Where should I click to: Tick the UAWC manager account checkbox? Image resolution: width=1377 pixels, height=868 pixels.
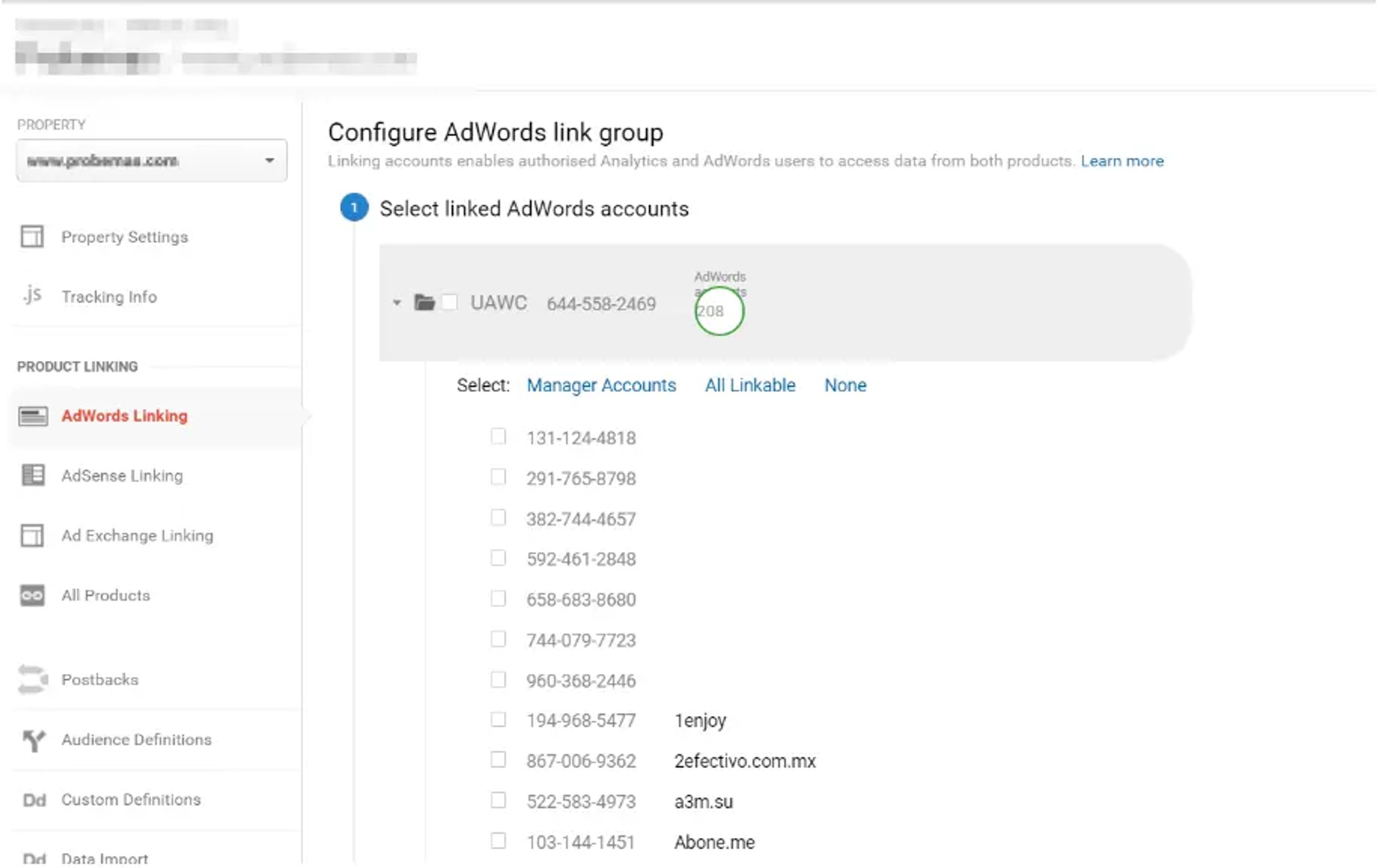[x=450, y=302]
